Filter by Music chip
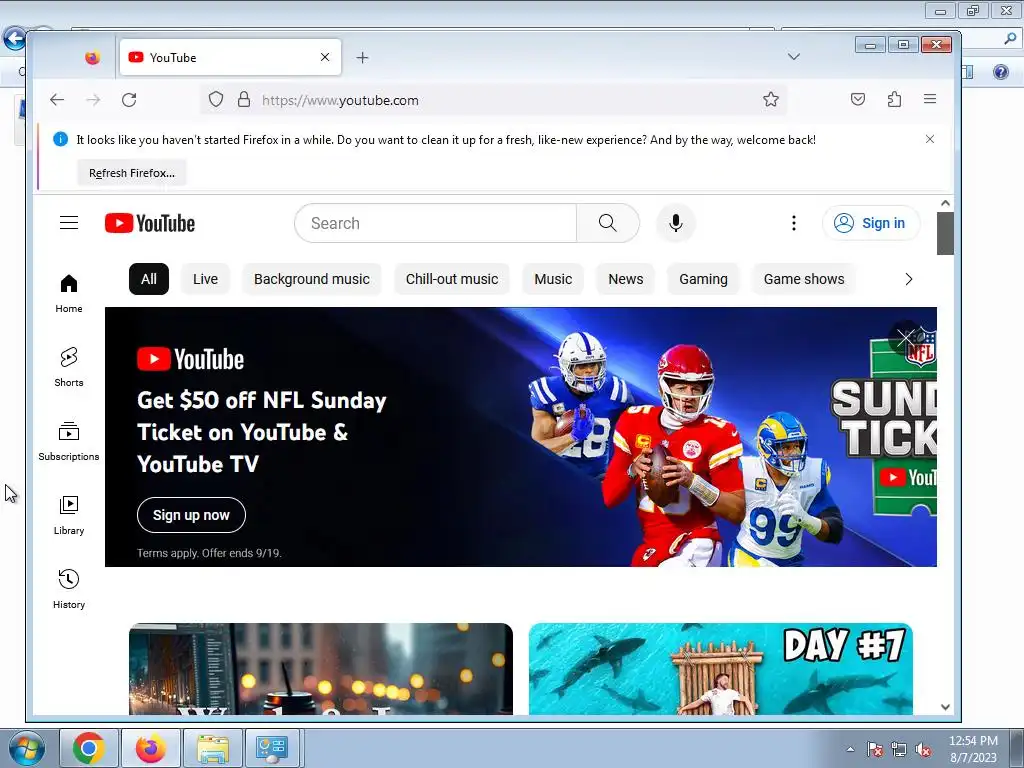Screen dimensions: 1024x768 (553, 279)
